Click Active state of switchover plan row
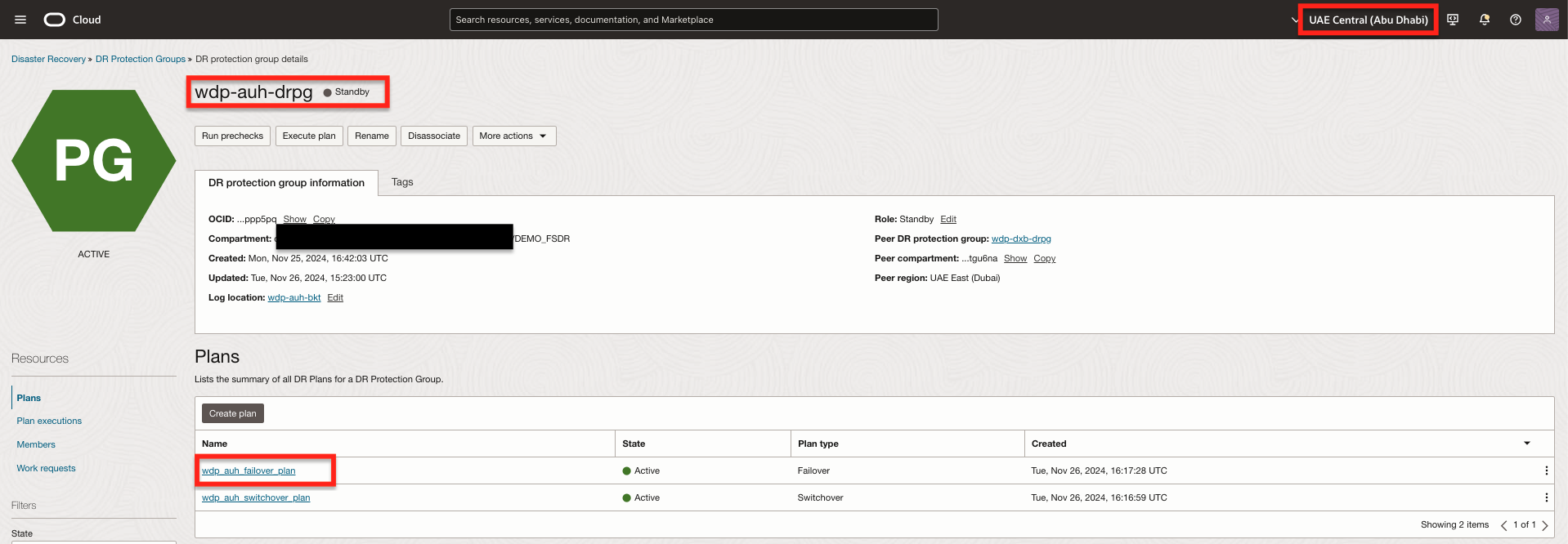This screenshot has height=544, width=1568. [641, 497]
